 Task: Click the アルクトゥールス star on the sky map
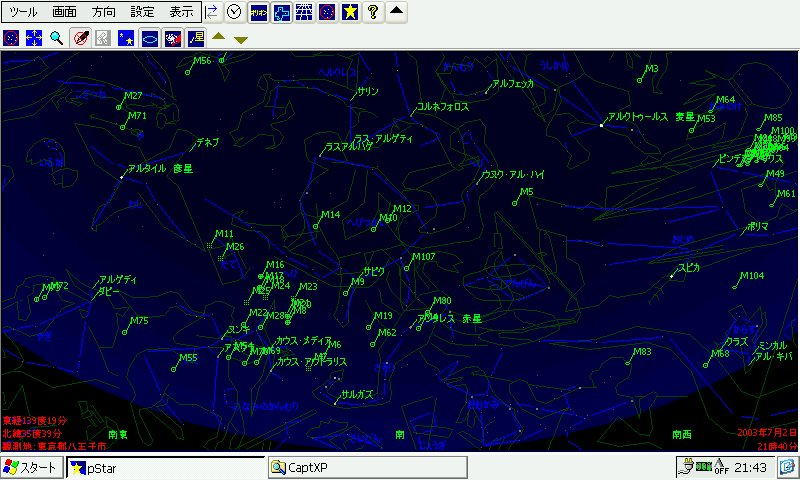coord(600,125)
